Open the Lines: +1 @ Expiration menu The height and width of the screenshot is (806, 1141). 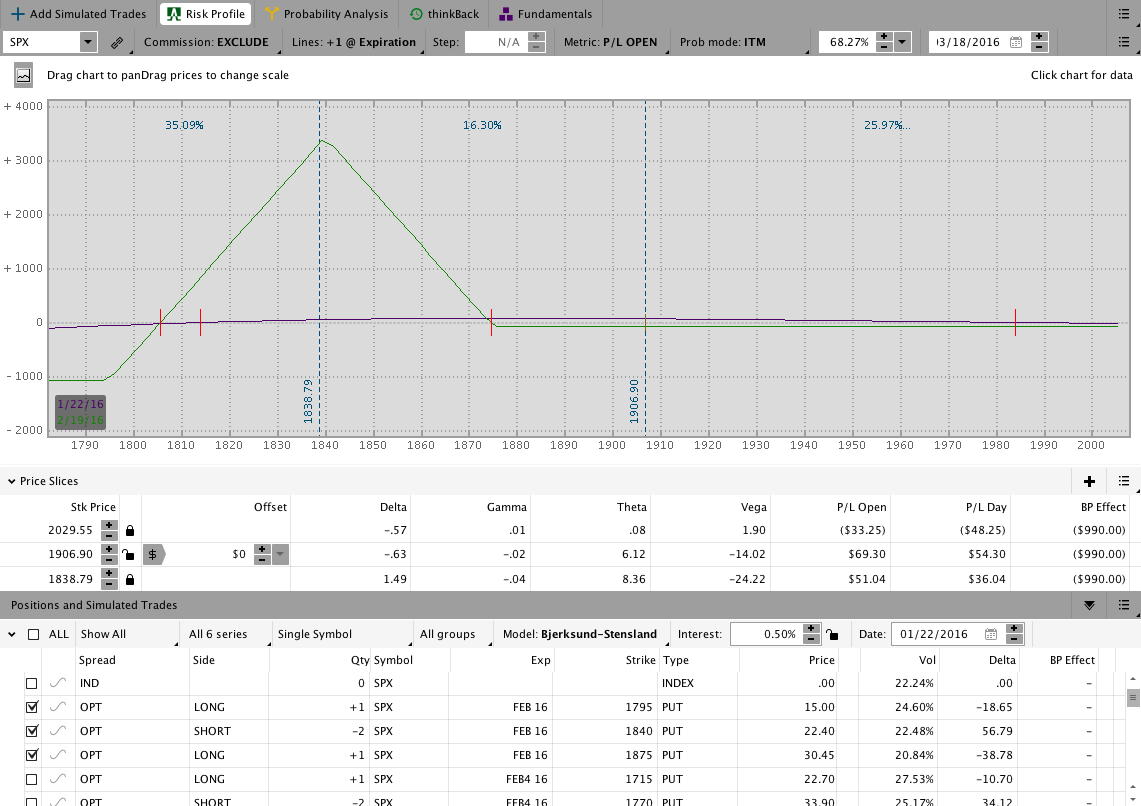354,42
